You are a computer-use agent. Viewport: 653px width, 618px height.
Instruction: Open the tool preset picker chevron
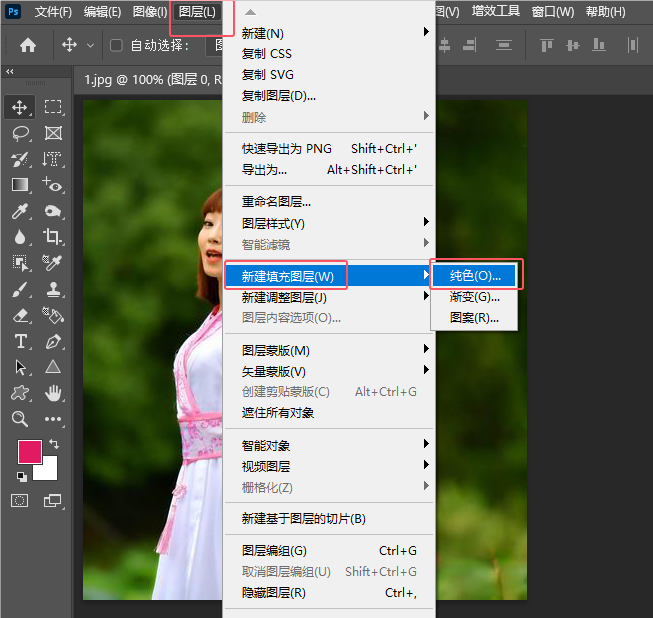(90, 45)
